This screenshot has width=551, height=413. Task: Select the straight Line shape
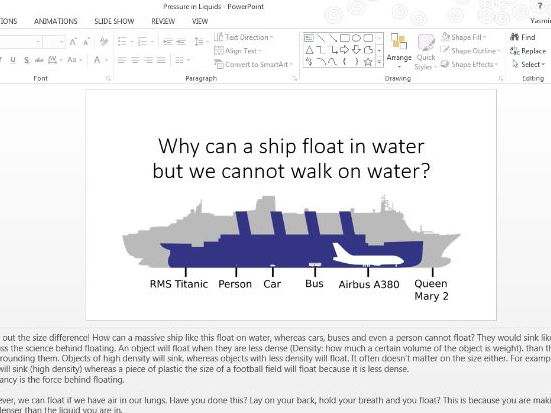coord(320,38)
